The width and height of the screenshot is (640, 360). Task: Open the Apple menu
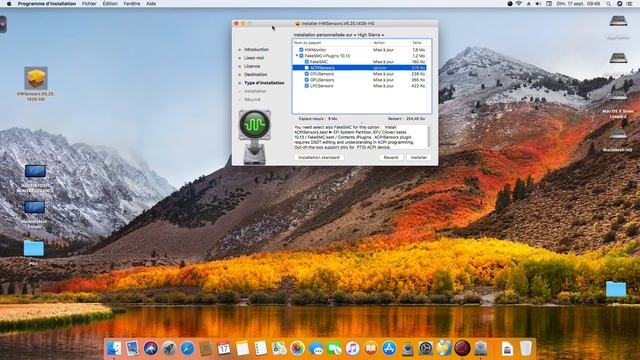pos(9,4)
